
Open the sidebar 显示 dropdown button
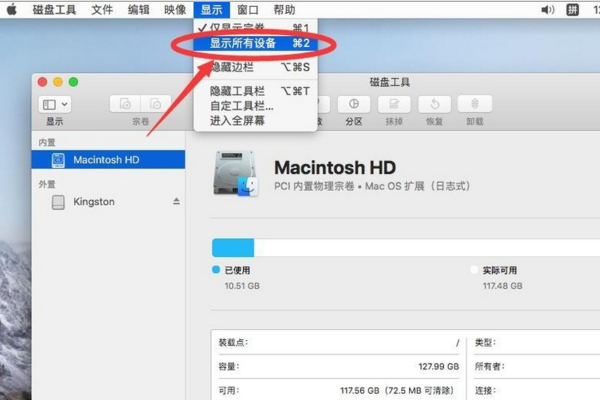pos(55,104)
